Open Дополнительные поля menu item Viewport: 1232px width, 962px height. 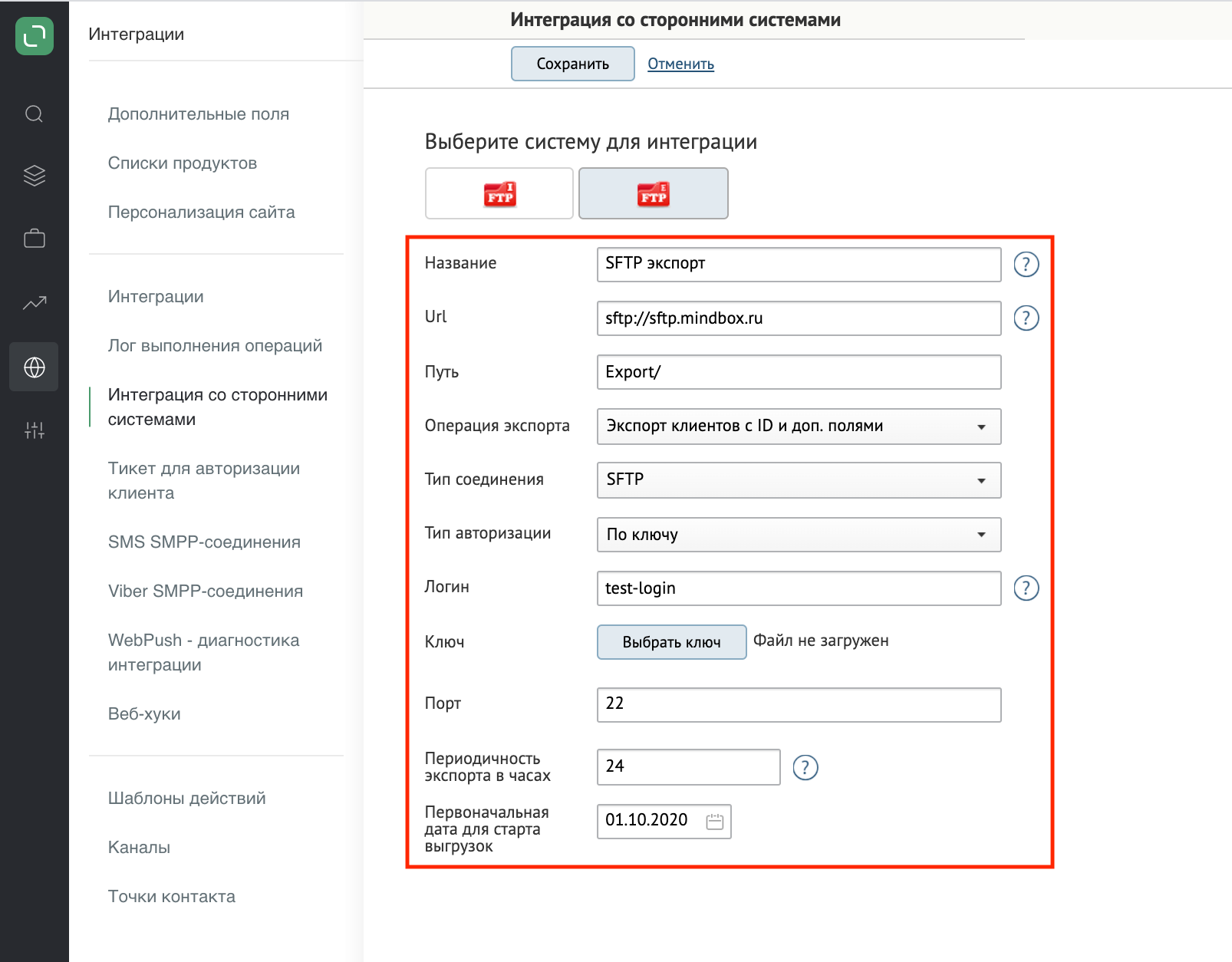tap(199, 114)
